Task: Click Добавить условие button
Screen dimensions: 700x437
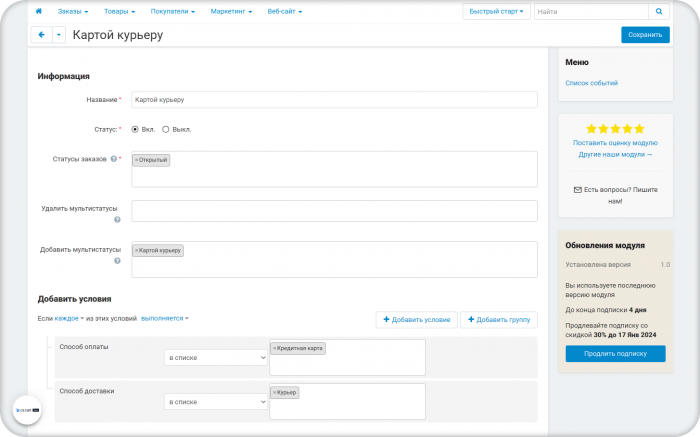Action: tap(417, 320)
